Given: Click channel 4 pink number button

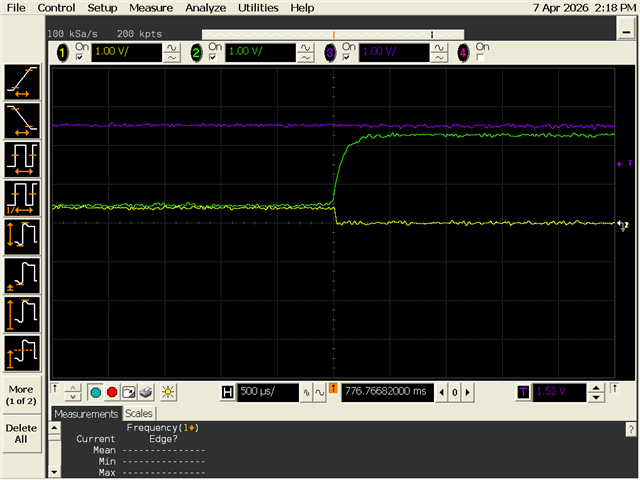Looking at the screenshot, I should (463, 53).
